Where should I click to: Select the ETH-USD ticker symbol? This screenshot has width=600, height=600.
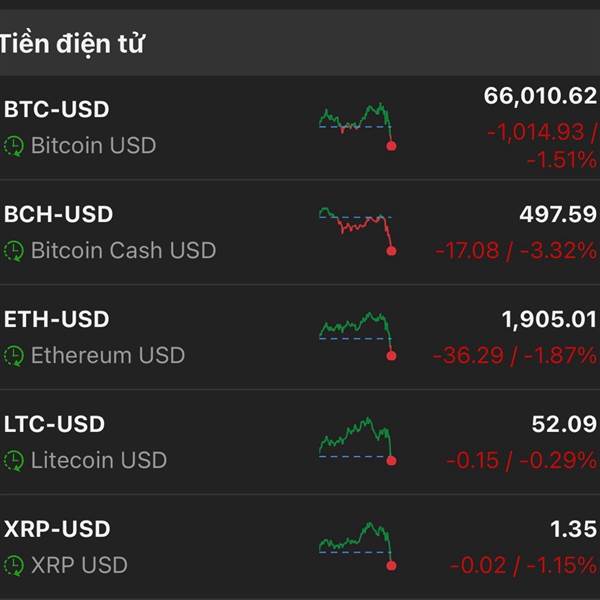[x=57, y=320]
